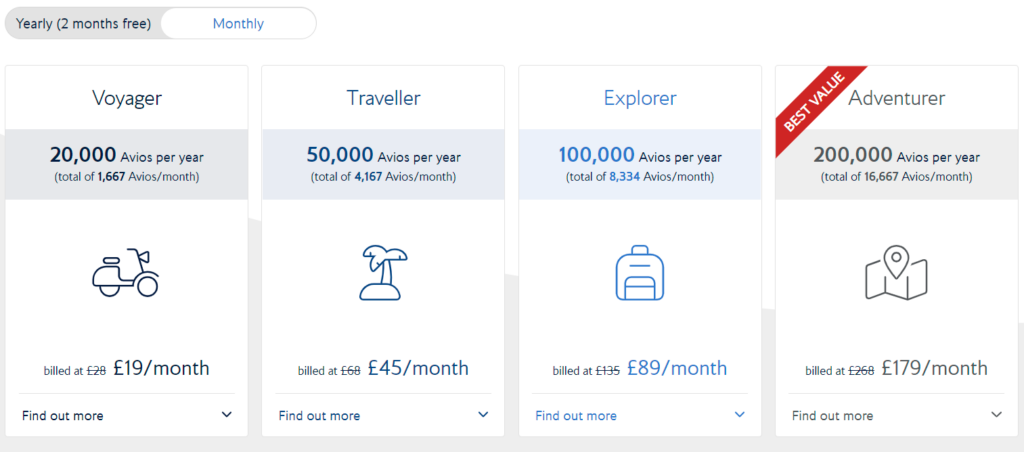Open Find out more under Adventurer
The width and height of the screenshot is (1024, 452).
833,415
